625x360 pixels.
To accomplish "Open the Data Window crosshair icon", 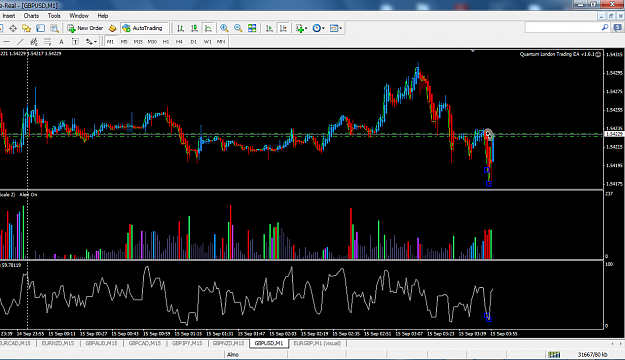I will tap(13, 28).
